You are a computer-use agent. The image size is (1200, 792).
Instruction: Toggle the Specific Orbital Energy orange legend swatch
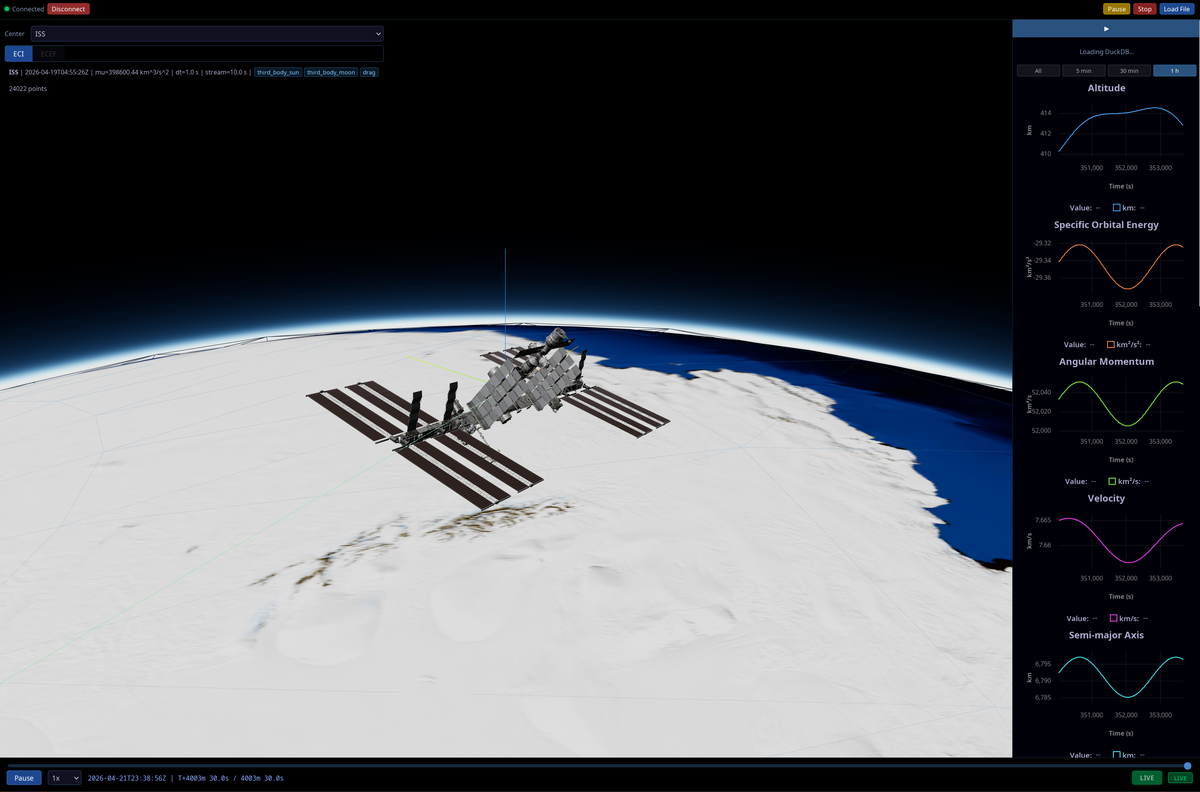click(1111, 344)
